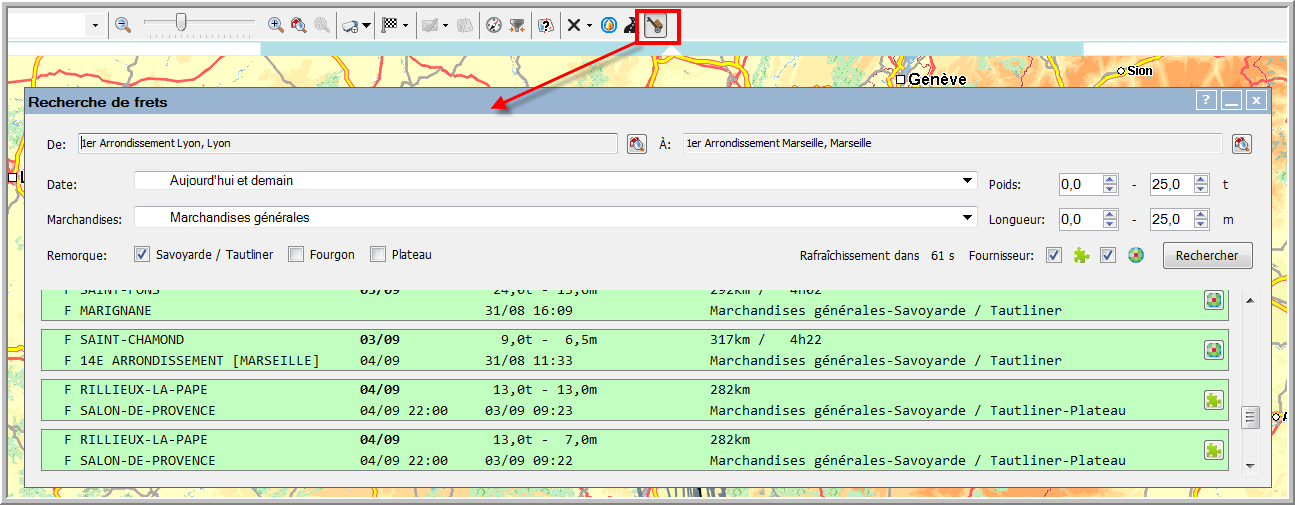Increase the maximum Longueur value

click(1199, 215)
